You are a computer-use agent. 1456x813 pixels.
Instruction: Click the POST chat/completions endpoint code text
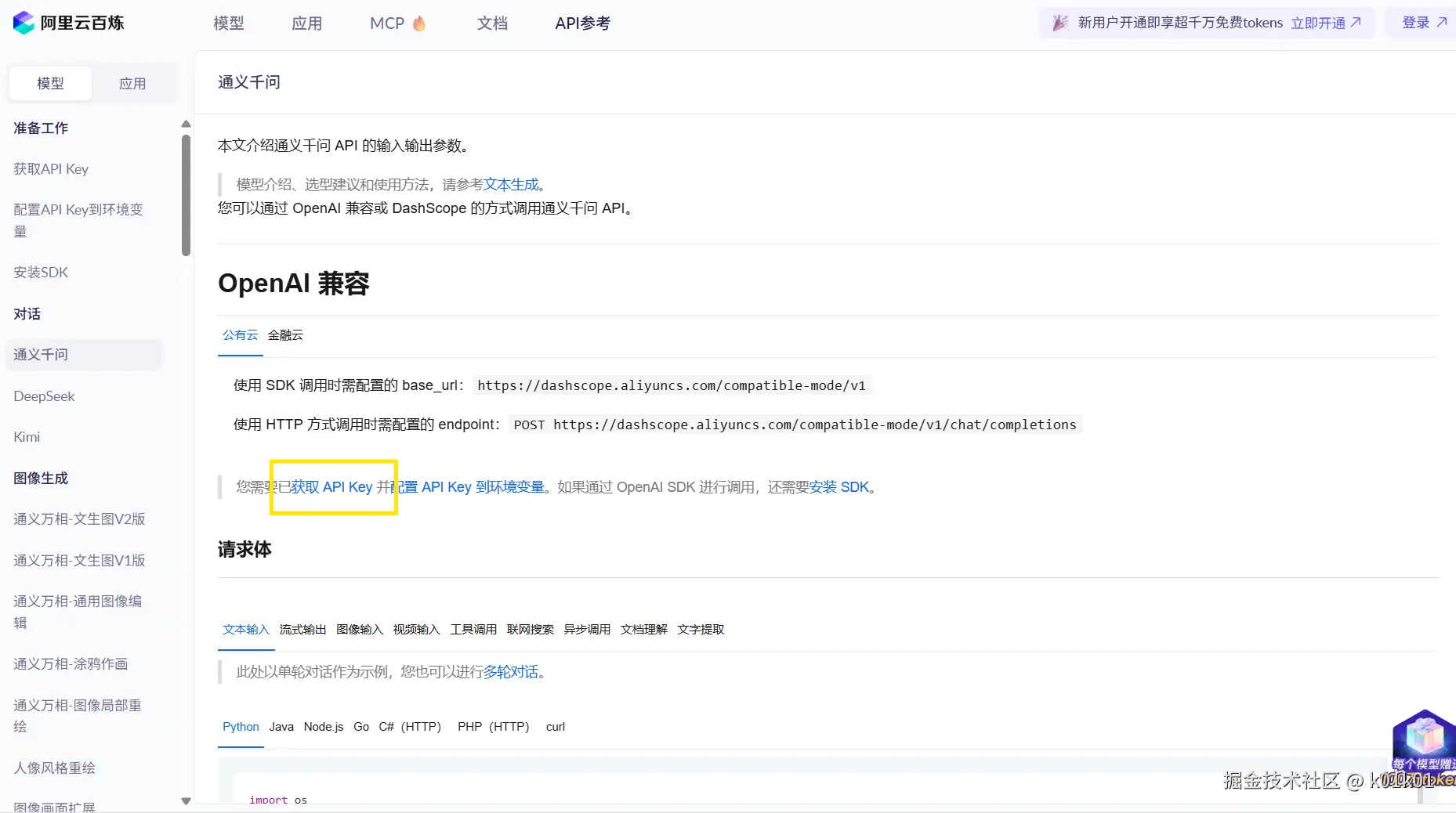(x=795, y=425)
